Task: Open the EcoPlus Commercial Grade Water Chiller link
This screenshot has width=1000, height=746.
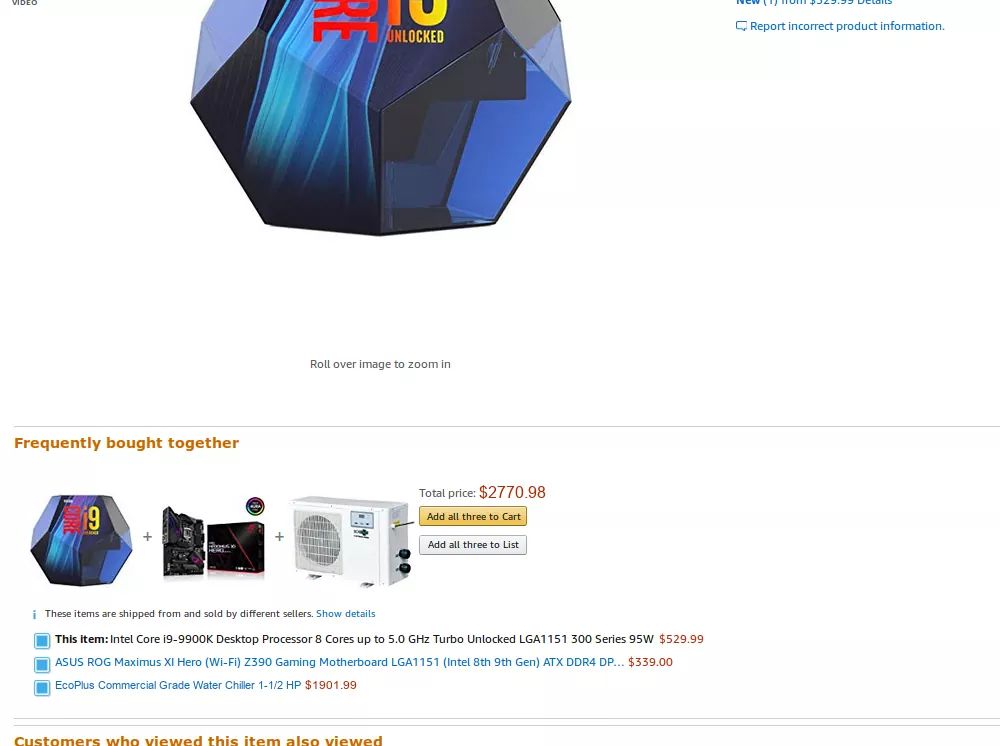Action: click(x=178, y=685)
